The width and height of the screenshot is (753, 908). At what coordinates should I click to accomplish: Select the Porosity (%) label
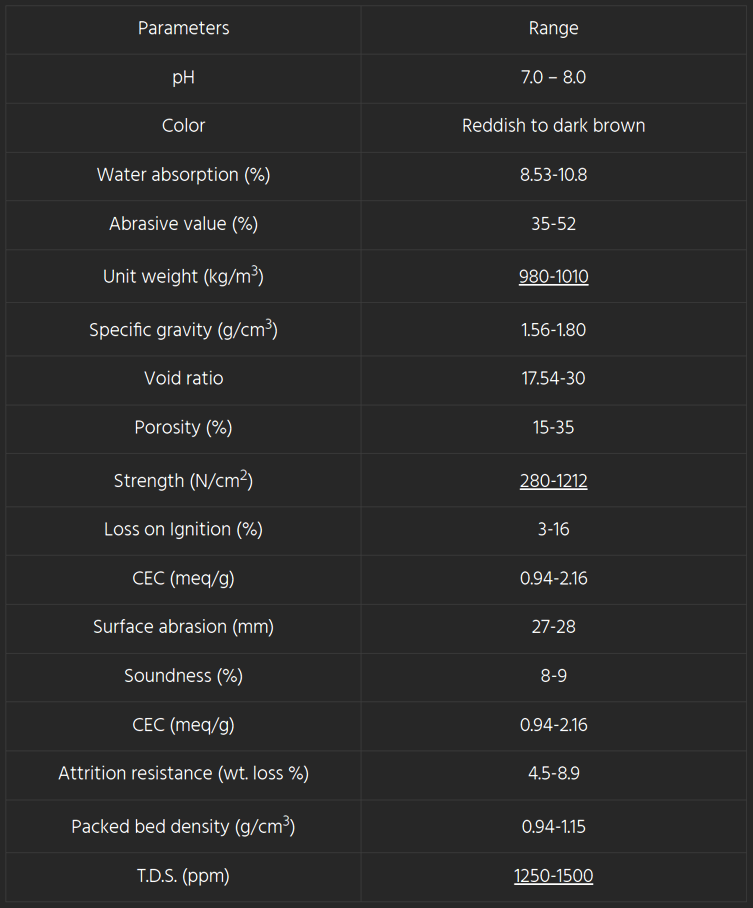[183, 428]
